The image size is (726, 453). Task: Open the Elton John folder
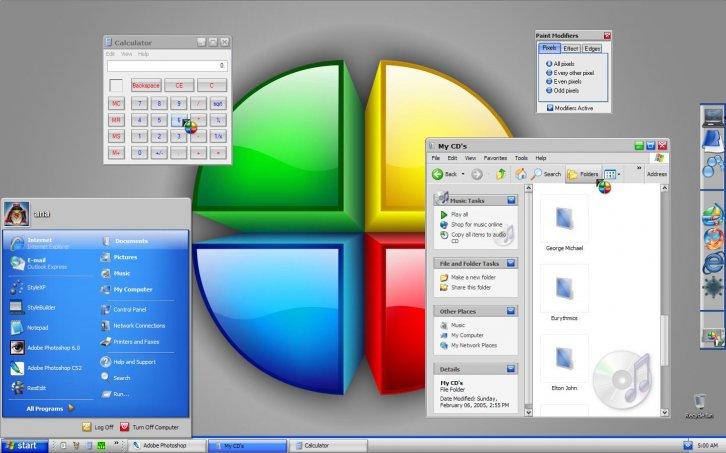point(564,363)
